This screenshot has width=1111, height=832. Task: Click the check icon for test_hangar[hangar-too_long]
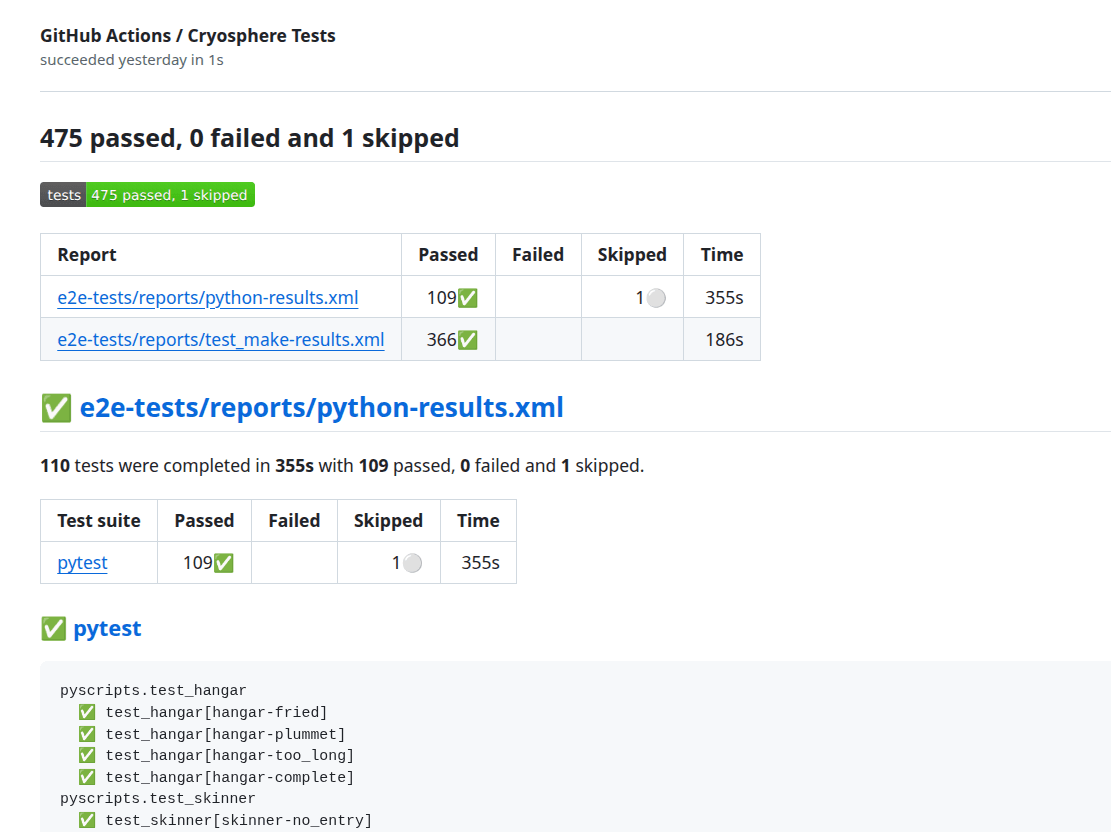click(x=87, y=755)
